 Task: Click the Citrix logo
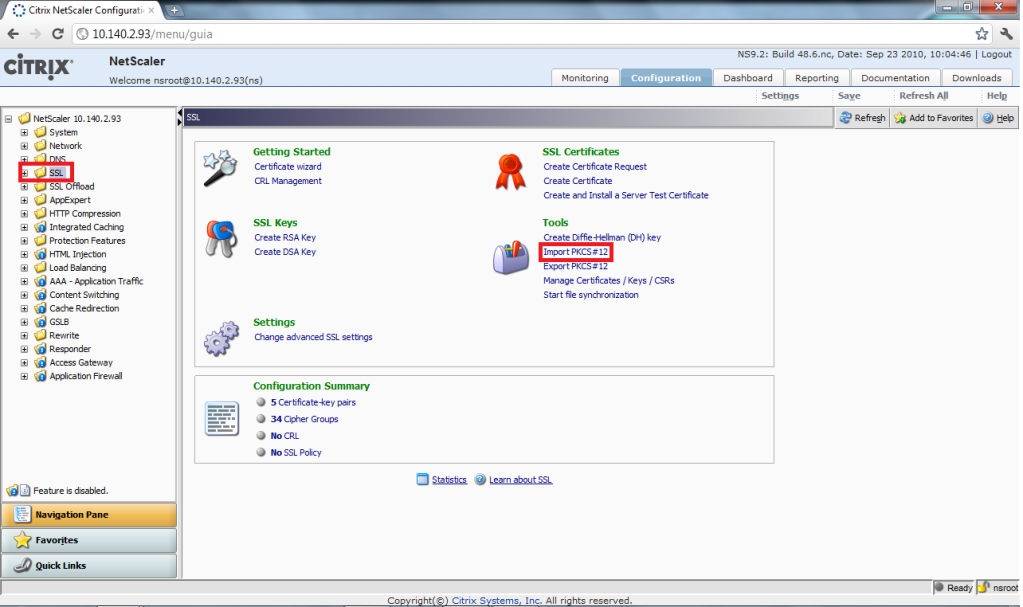(38, 67)
